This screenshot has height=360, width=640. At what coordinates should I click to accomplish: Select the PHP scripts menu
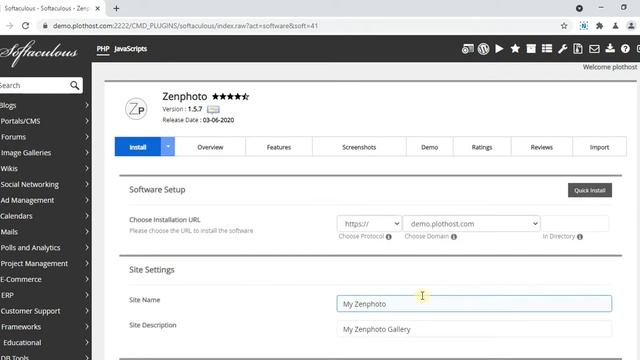pos(103,49)
